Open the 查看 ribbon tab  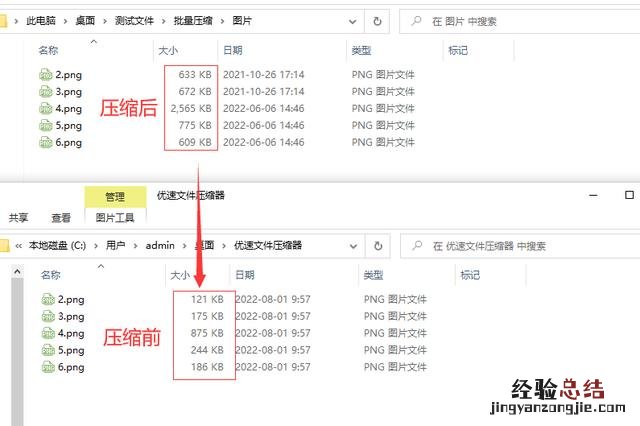tap(61, 217)
